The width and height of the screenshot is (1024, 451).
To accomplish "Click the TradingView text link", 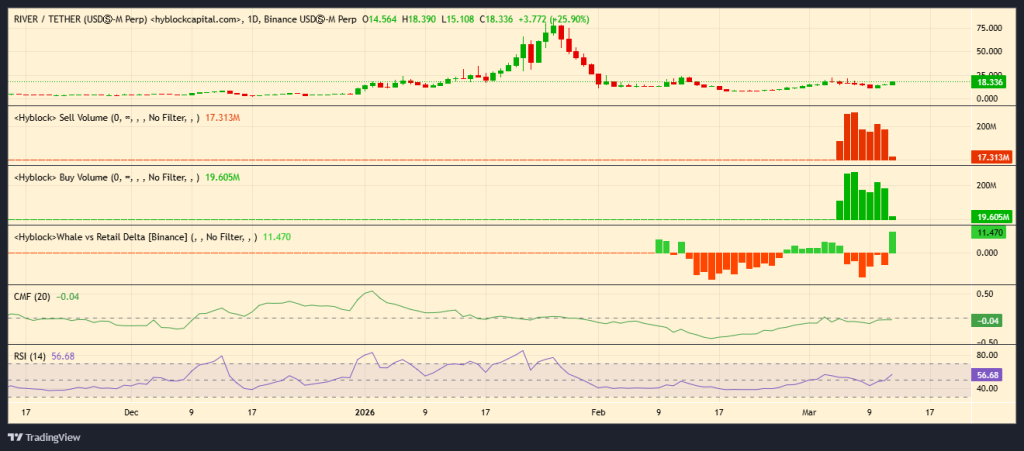I will [x=54, y=437].
